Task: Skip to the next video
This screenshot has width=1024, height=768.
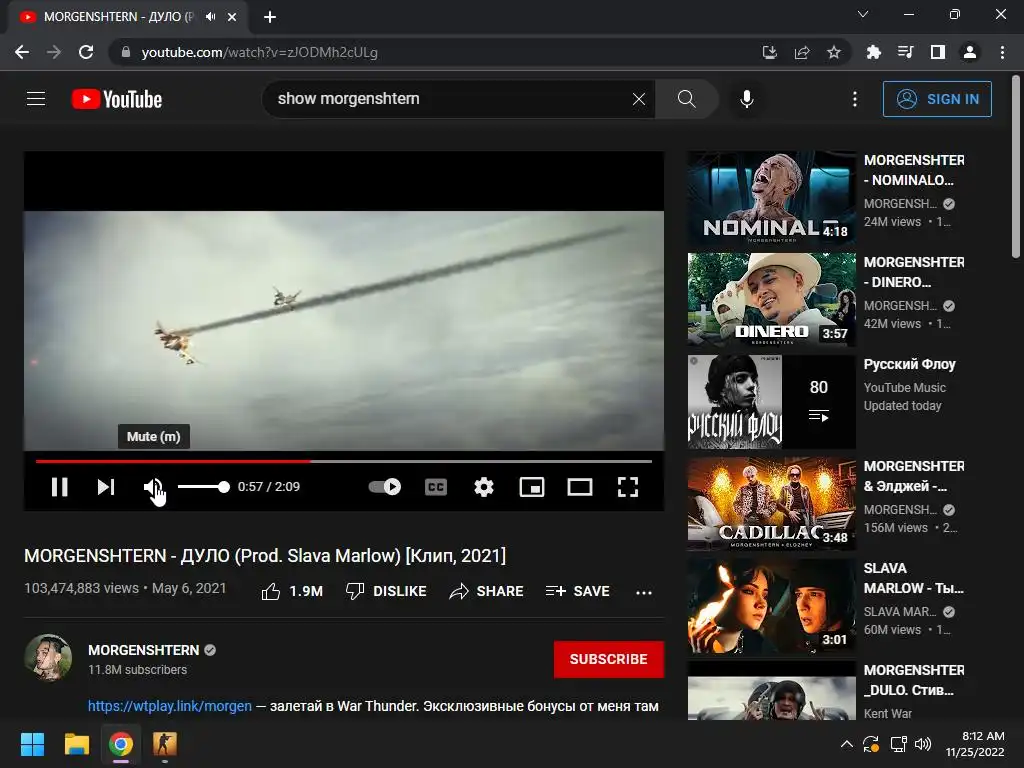Action: click(x=106, y=487)
